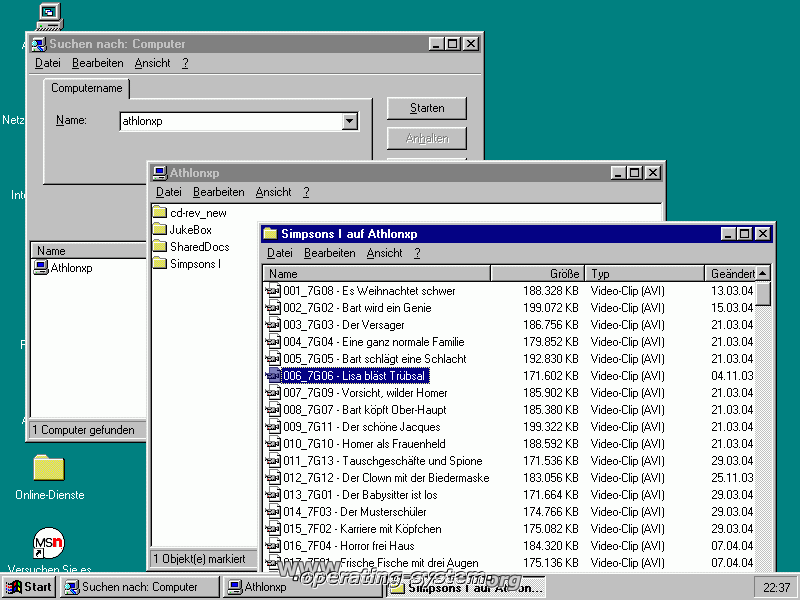Click AVI icon for 001_7G08 Es Weihnachtet schwer
The image size is (800, 600).
tap(273, 291)
